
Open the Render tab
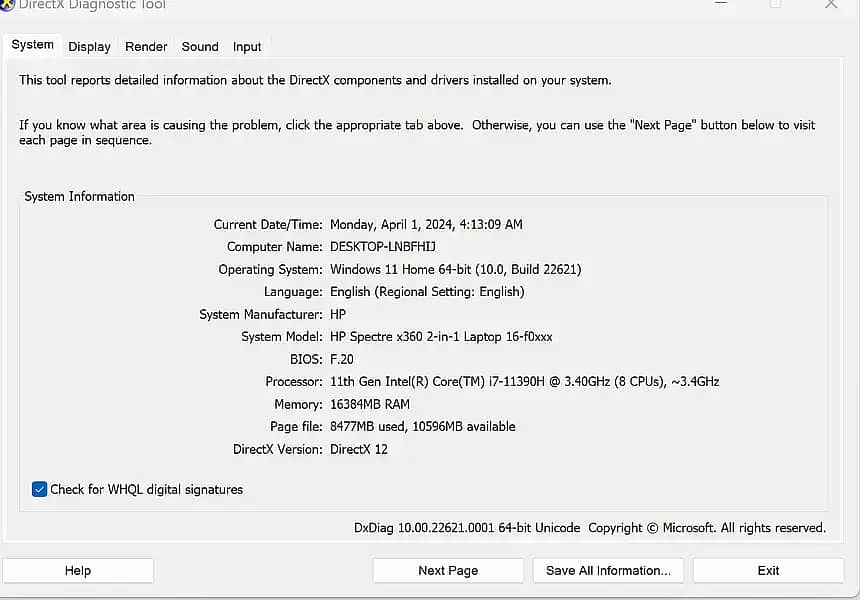(x=146, y=47)
